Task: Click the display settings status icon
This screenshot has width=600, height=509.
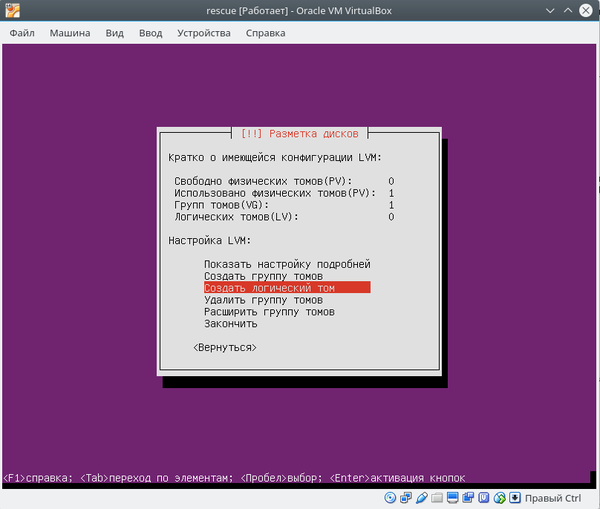Action: click(x=453, y=498)
